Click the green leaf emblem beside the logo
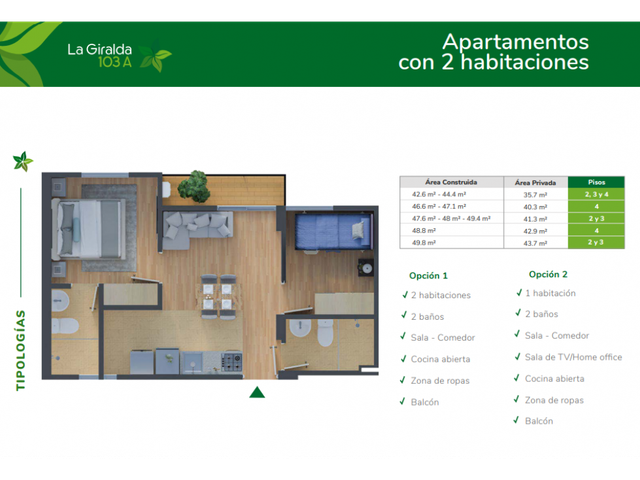 [x=155, y=56]
